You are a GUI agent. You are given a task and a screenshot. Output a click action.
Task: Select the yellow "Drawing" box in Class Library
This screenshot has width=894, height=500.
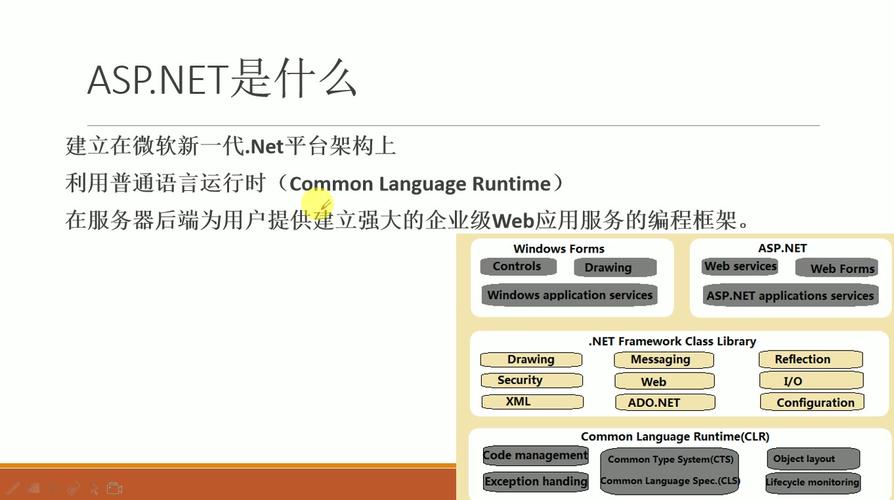[x=531, y=359]
